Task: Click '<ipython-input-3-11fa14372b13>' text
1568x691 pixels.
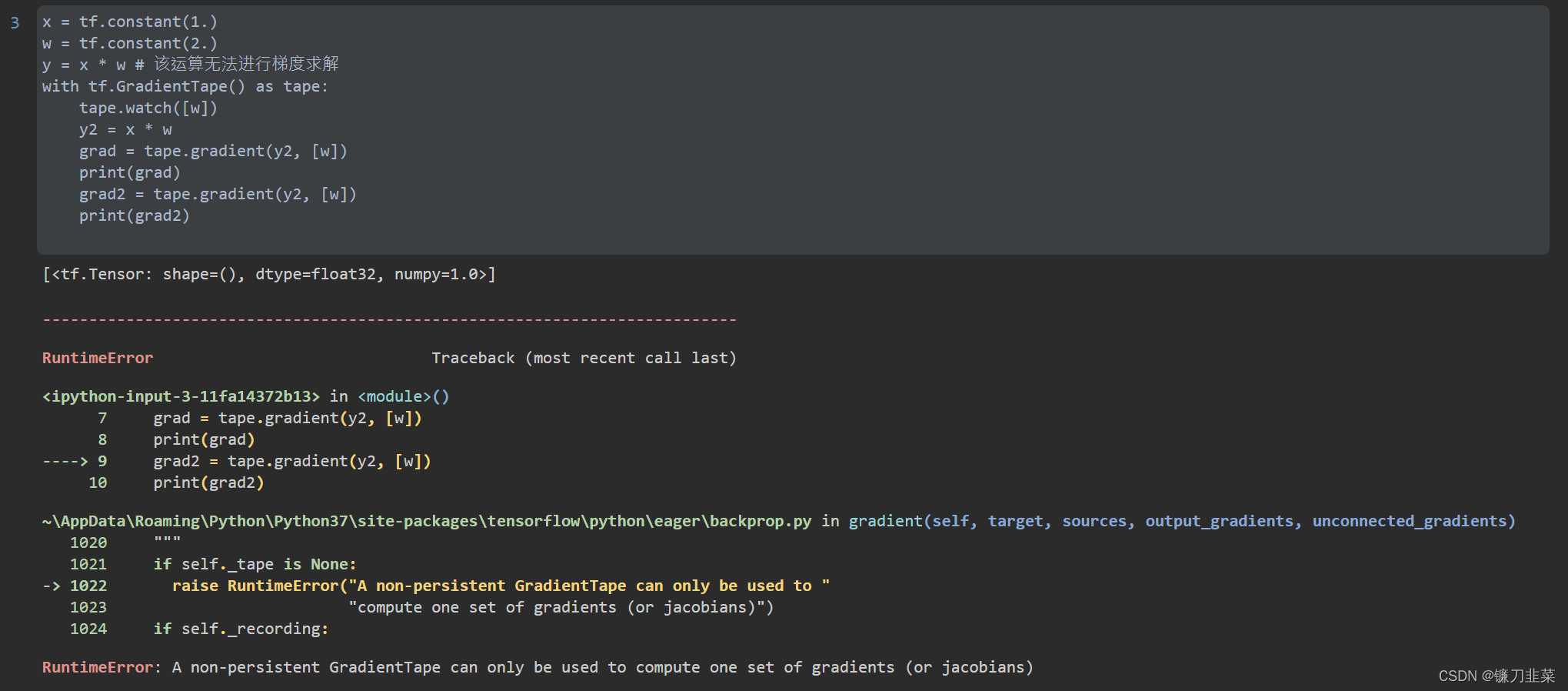Action: [181, 396]
